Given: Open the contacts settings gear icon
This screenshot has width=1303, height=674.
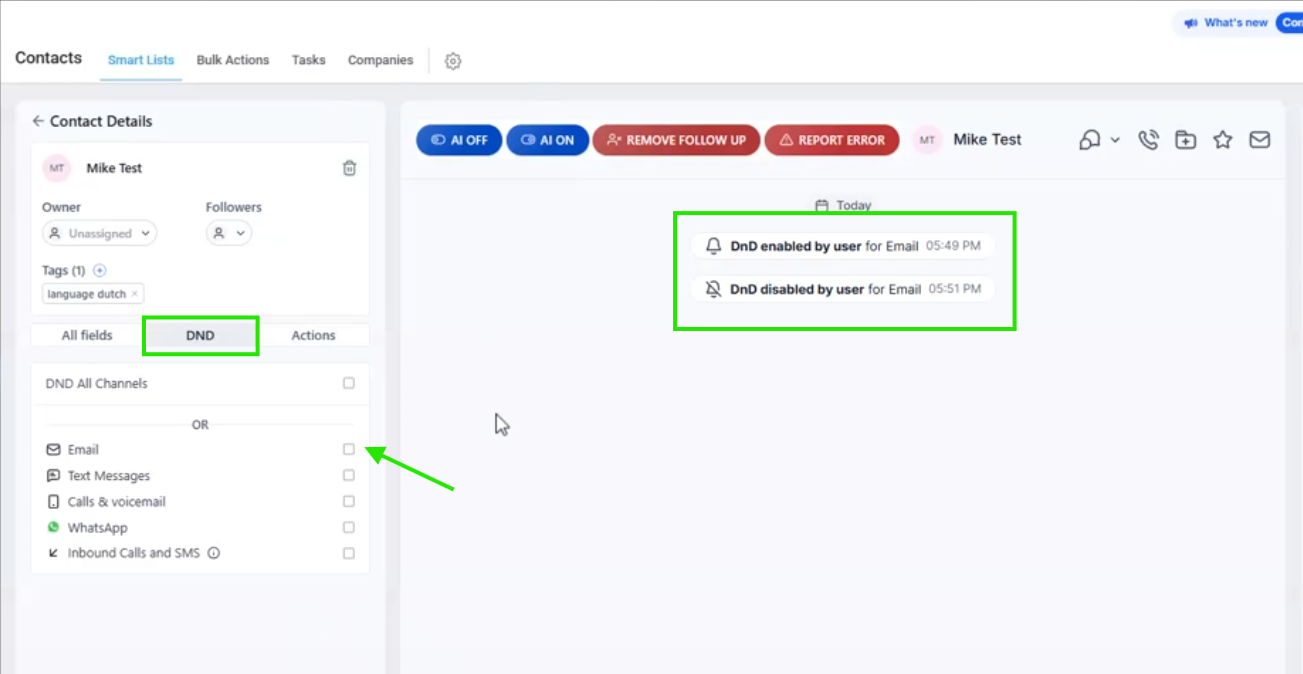Looking at the screenshot, I should [x=453, y=61].
